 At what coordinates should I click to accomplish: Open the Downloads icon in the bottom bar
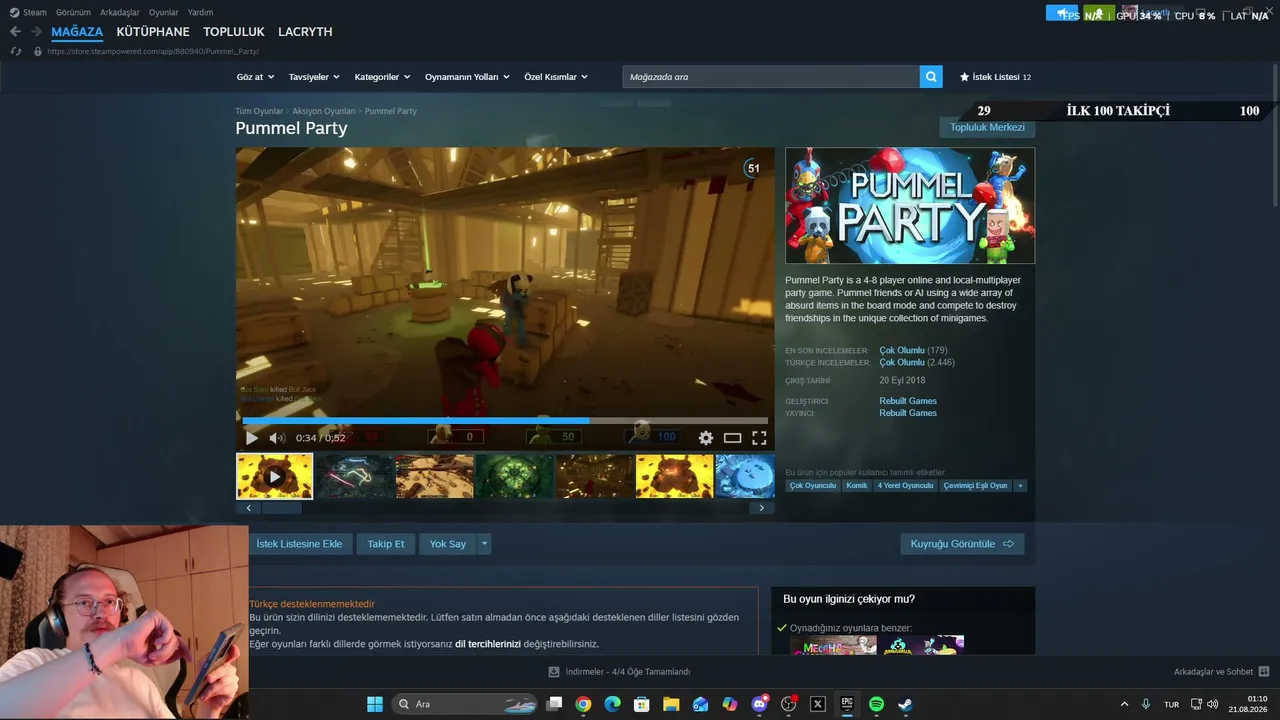(554, 672)
